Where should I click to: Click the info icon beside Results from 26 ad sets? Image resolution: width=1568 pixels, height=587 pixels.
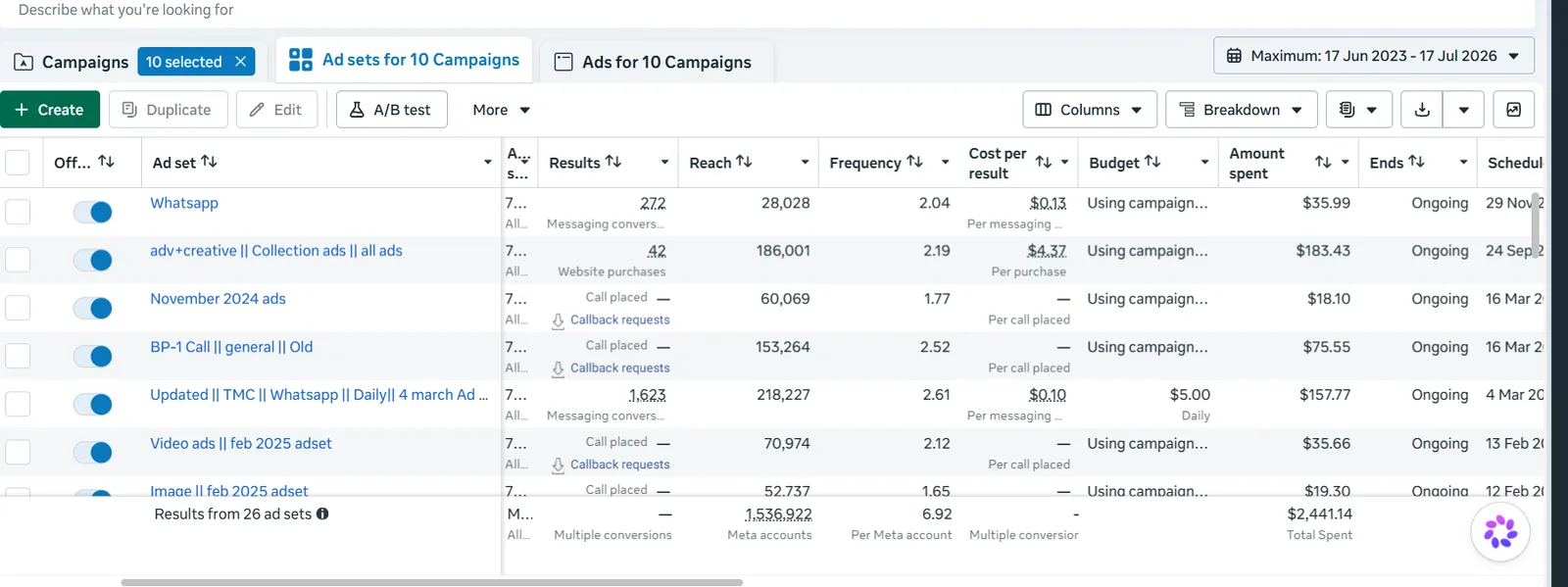pos(322,514)
